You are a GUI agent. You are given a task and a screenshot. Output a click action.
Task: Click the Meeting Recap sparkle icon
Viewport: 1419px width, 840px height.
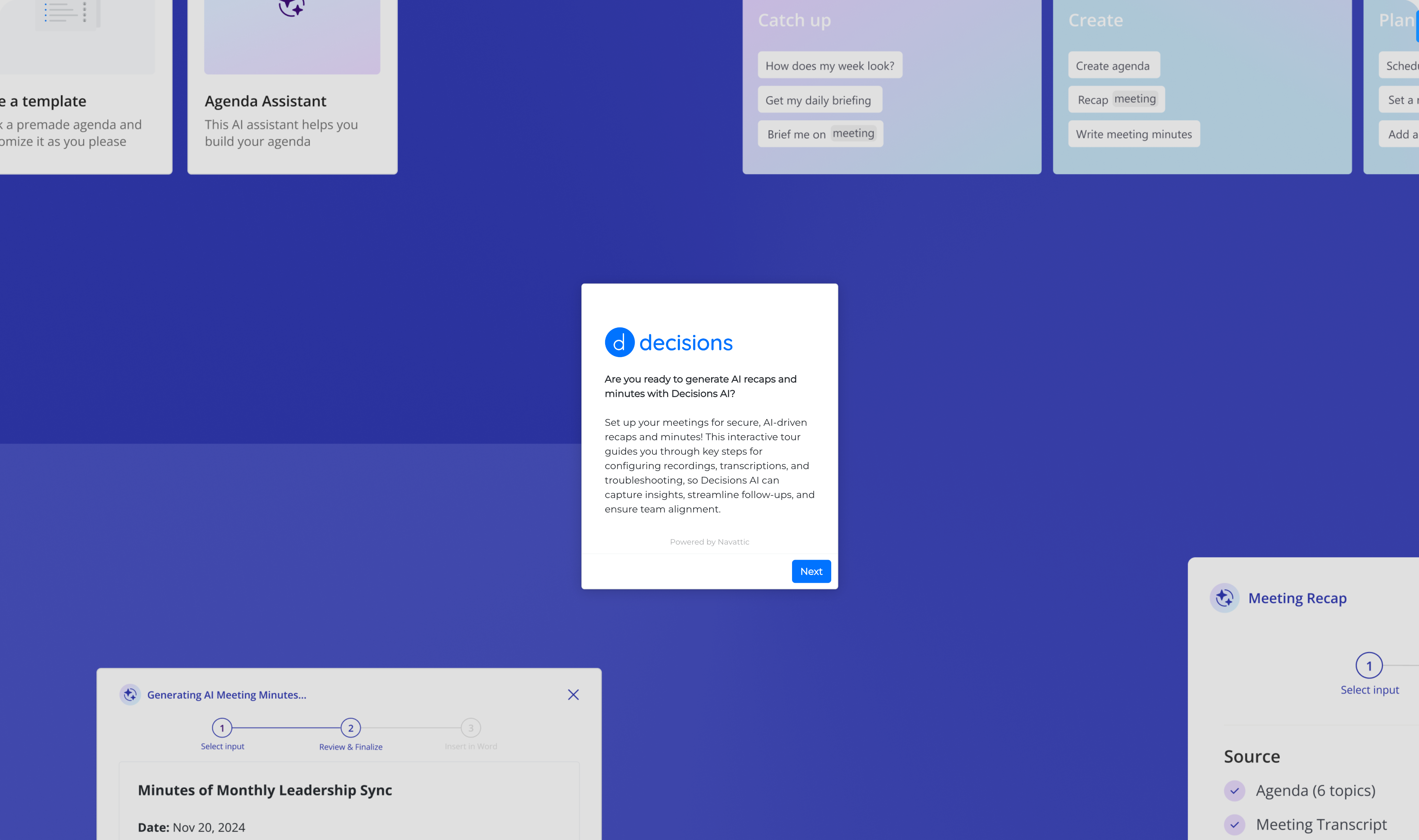pyautogui.click(x=1224, y=598)
